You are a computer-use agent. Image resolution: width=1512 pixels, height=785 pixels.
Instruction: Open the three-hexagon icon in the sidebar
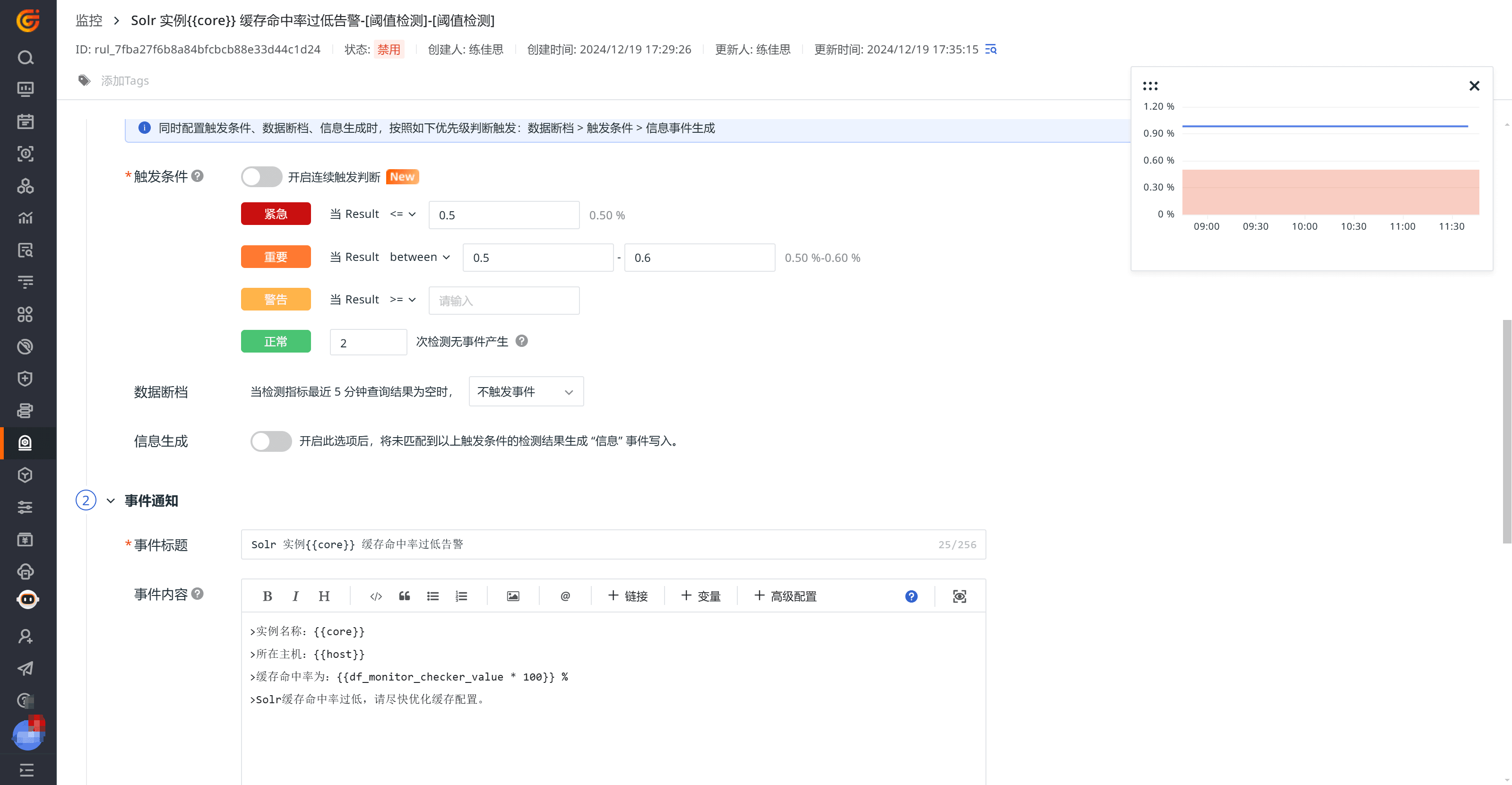[25, 186]
